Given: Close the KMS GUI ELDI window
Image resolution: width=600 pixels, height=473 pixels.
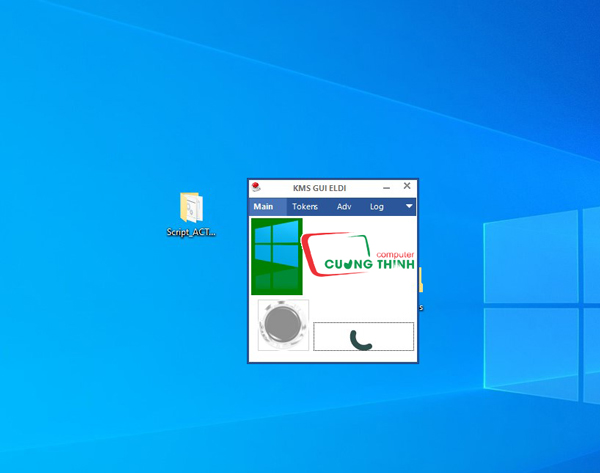Looking at the screenshot, I should [407, 186].
